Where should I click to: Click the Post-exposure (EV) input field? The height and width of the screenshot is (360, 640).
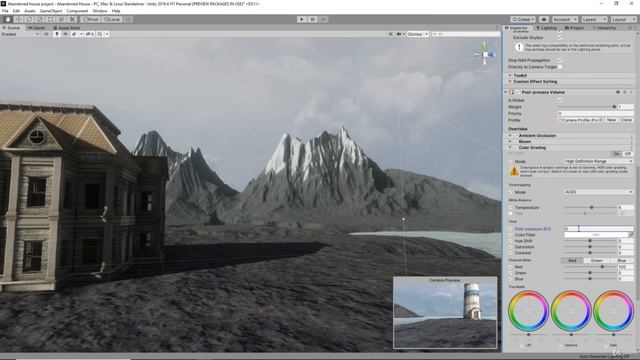pyautogui.click(x=599, y=229)
